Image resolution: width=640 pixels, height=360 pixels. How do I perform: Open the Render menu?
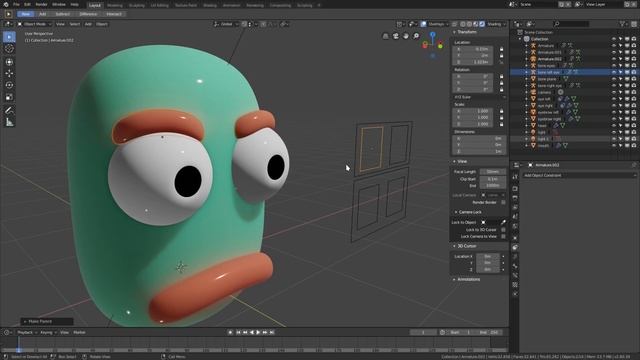(x=41, y=4)
